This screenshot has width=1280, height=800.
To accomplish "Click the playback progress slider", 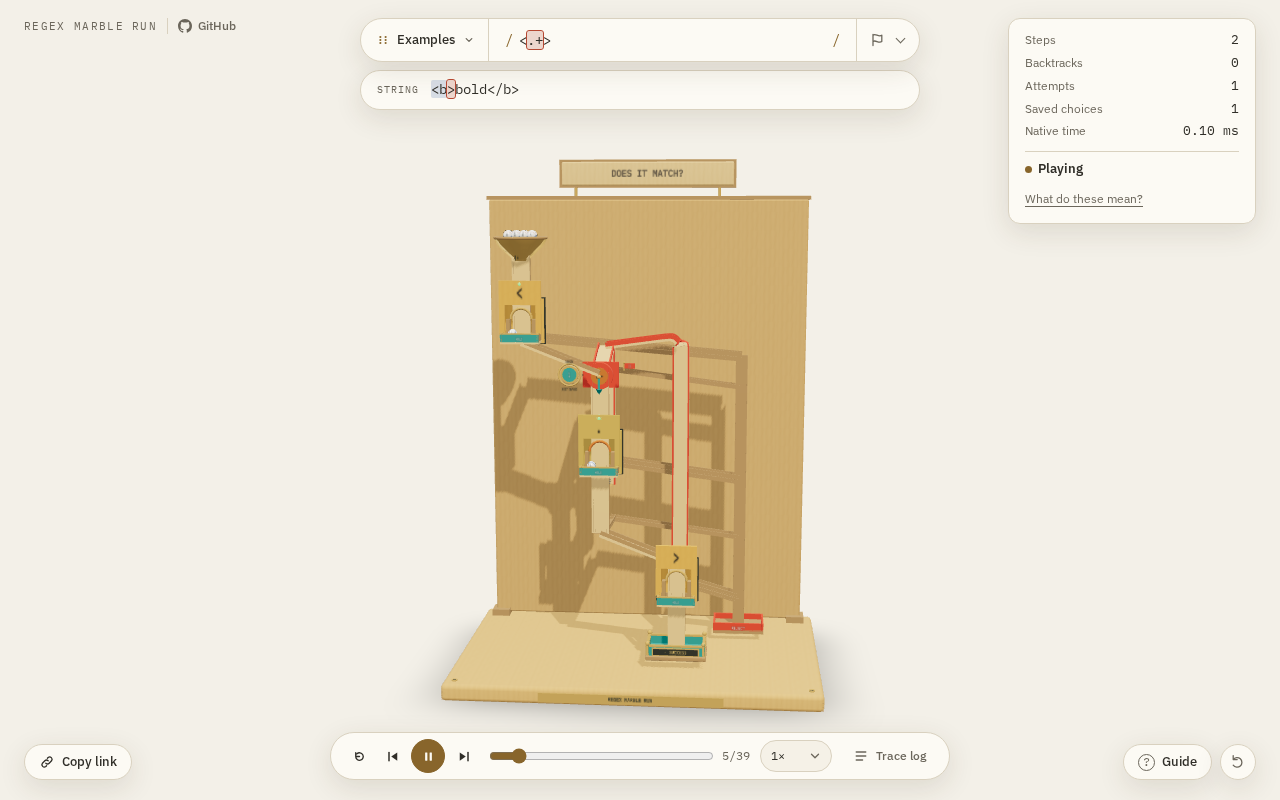I will (601, 756).
